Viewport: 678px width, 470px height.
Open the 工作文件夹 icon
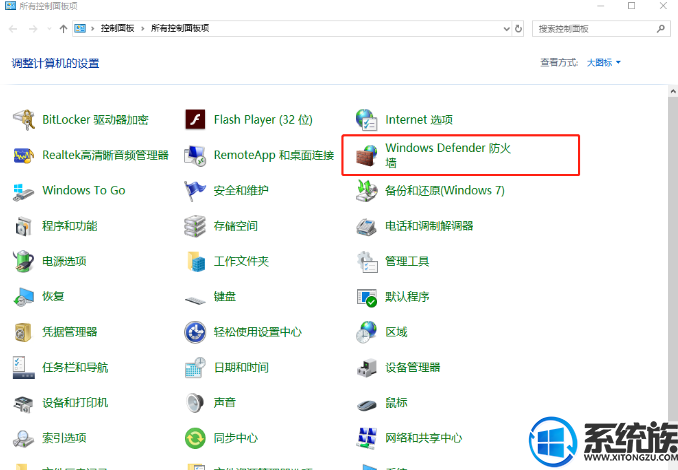[x=195, y=262]
